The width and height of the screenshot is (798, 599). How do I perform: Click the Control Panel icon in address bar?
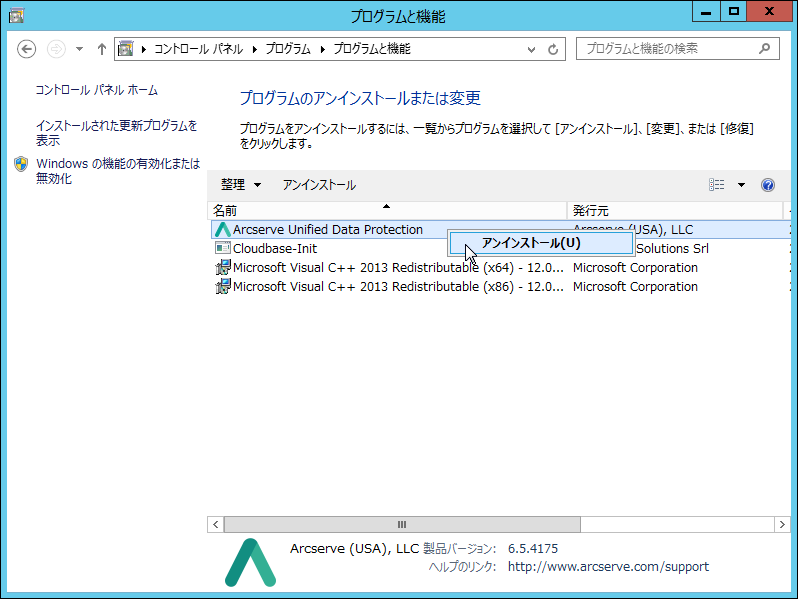coord(126,49)
